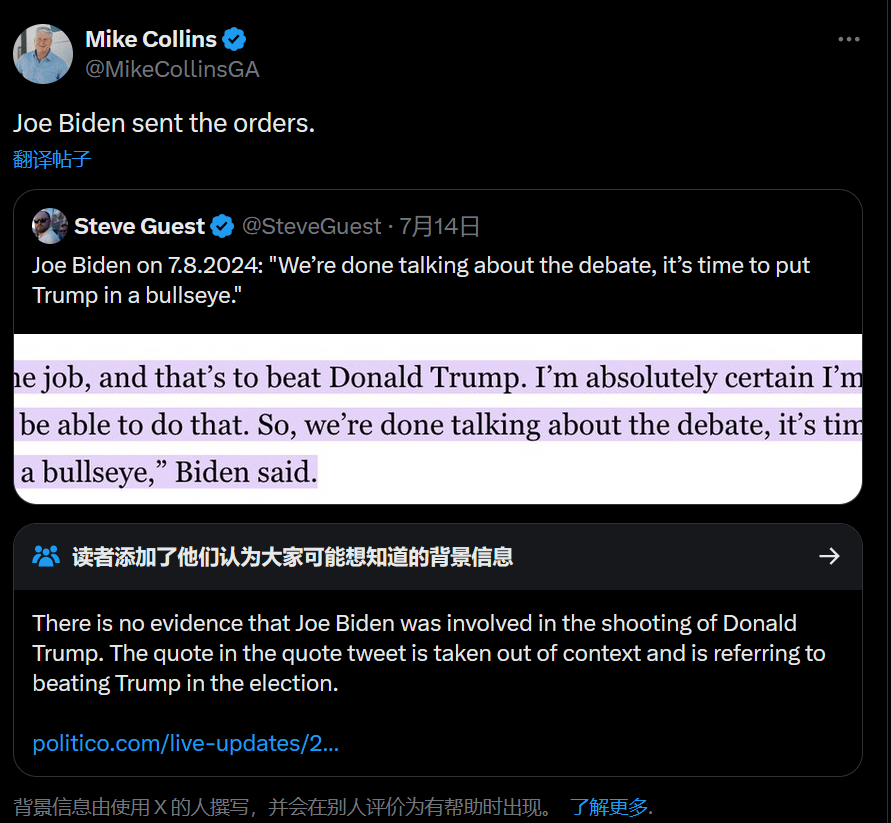Click Steve Guest's small profile avatar
The height and width of the screenshot is (823, 891).
coord(49,226)
